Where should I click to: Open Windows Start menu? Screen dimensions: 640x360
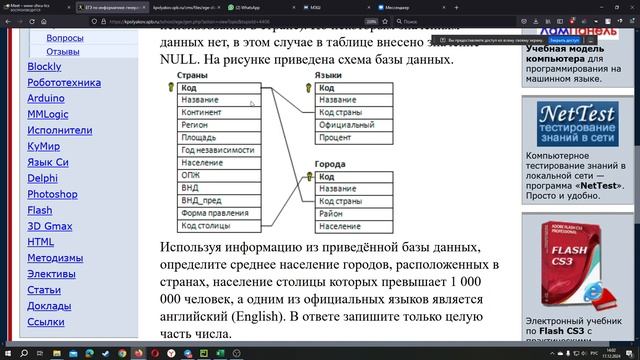pyautogui.click(x=8, y=353)
